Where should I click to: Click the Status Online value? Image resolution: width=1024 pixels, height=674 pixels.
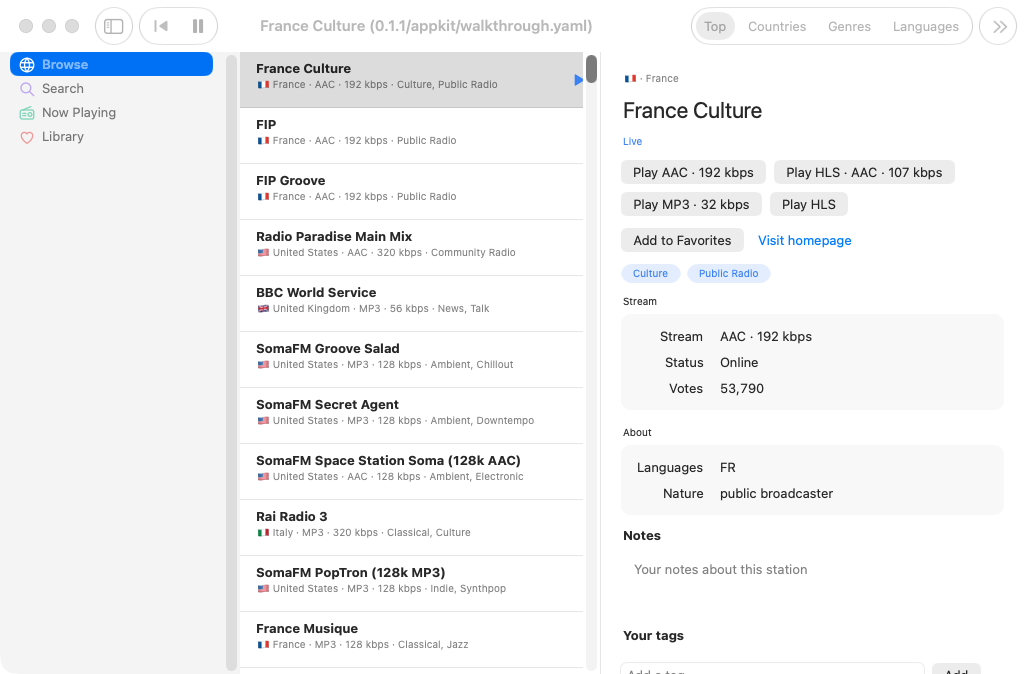[739, 362]
